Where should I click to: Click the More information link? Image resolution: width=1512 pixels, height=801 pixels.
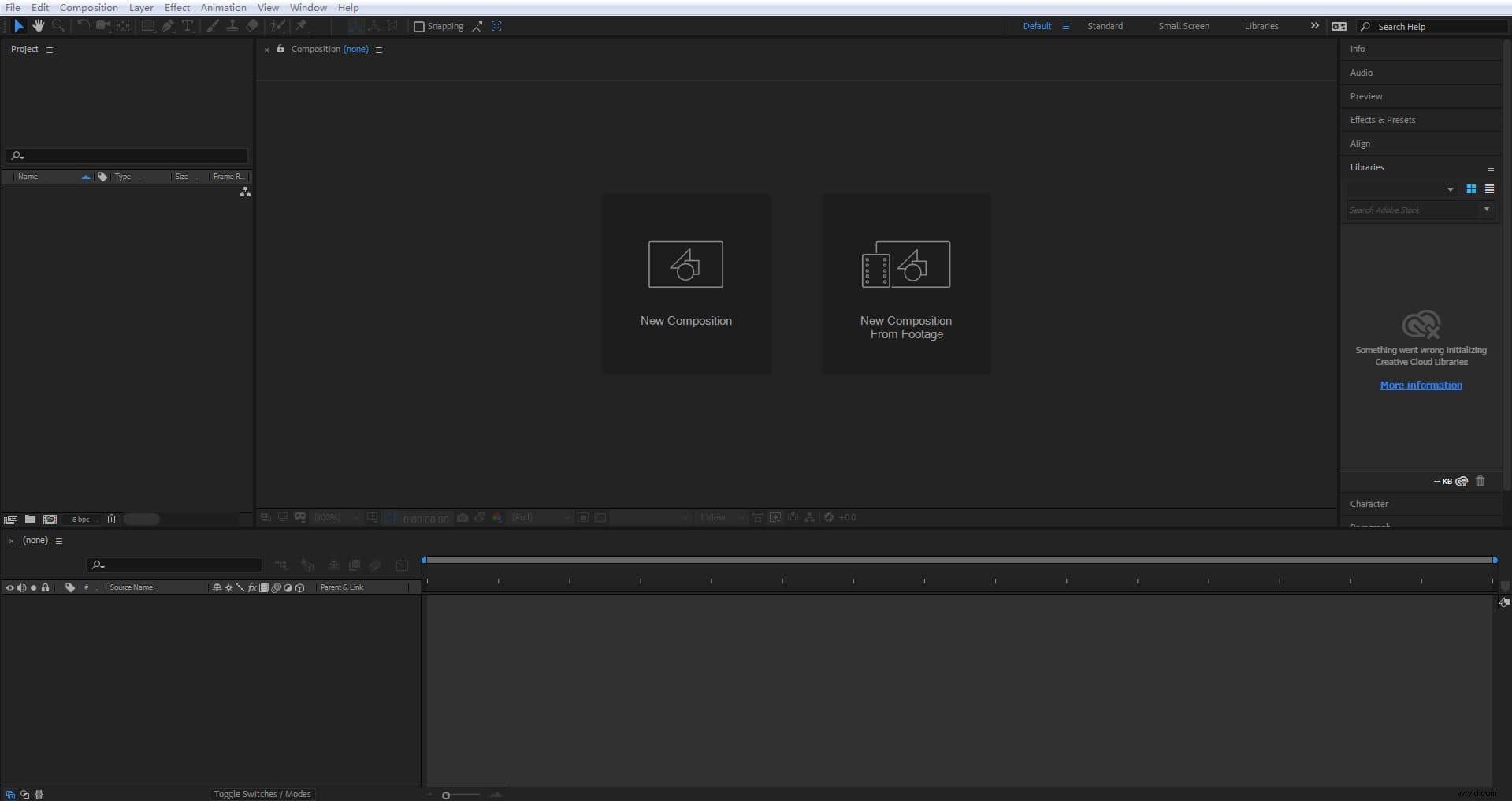(1421, 386)
